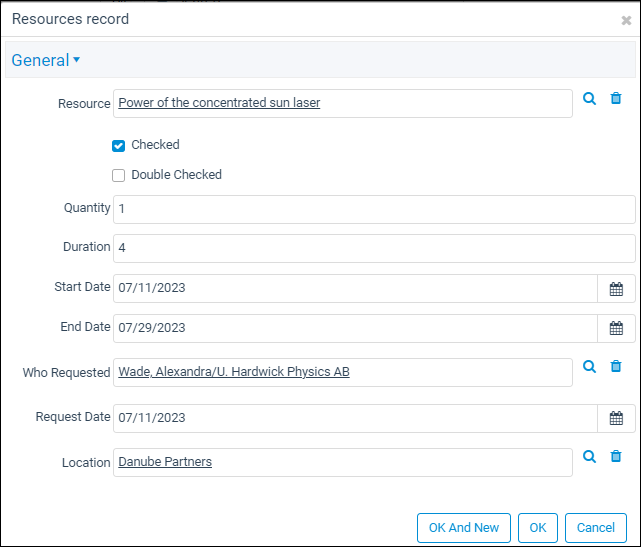Viewport: 641px width, 547px height.
Task: Search Who Requested with magnifier icon
Action: 589,366
